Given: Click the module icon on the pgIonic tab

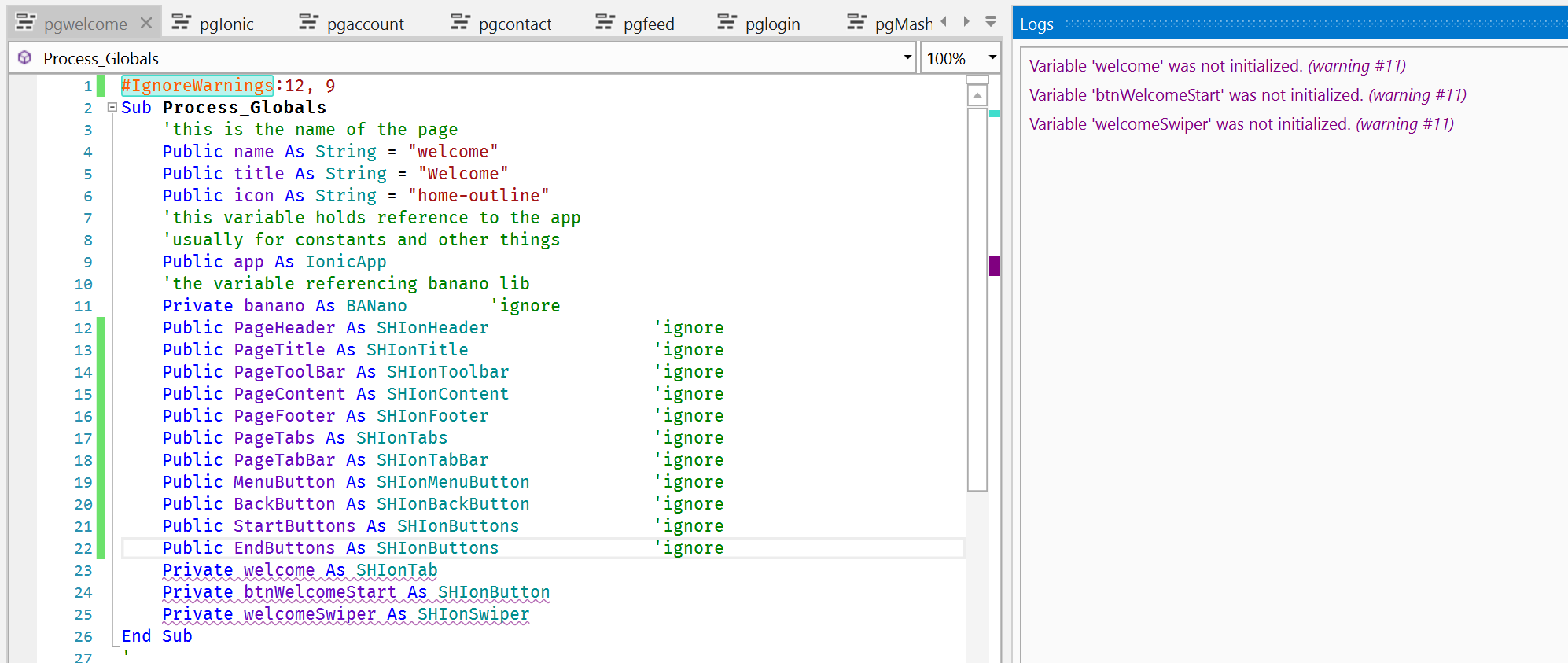Looking at the screenshot, I should pos(181,23).
